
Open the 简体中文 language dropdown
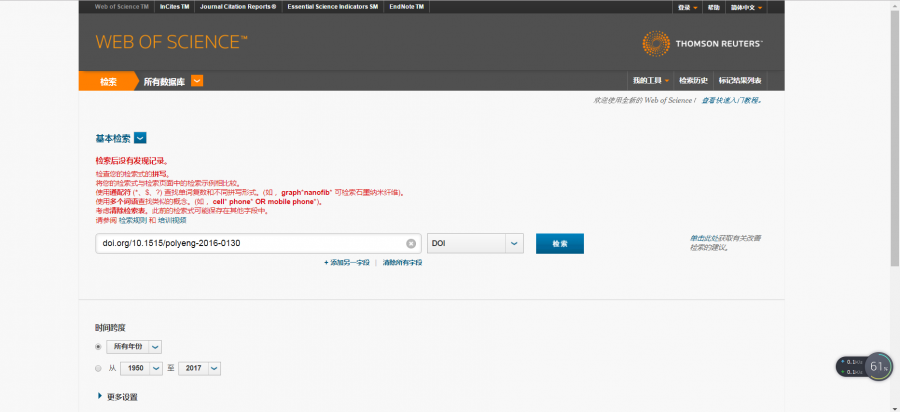[x=746, y=7]
